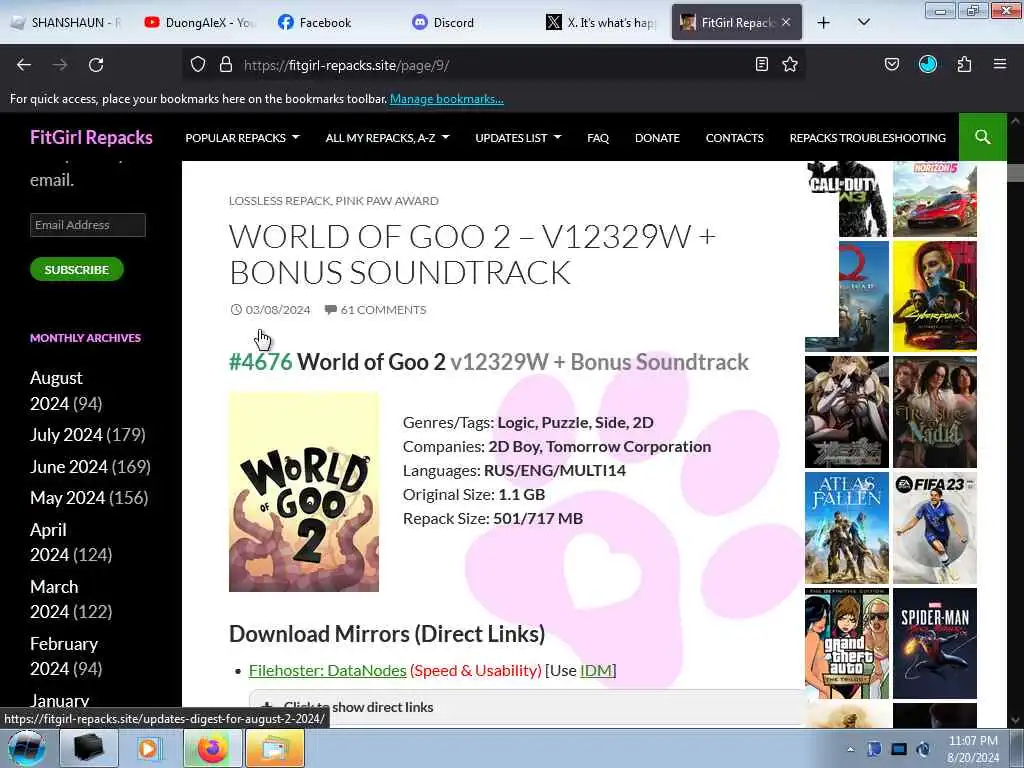The height and width of the screenshot is (768, 1024).
Task: Go back to the previous page
Action: (24, 65)
